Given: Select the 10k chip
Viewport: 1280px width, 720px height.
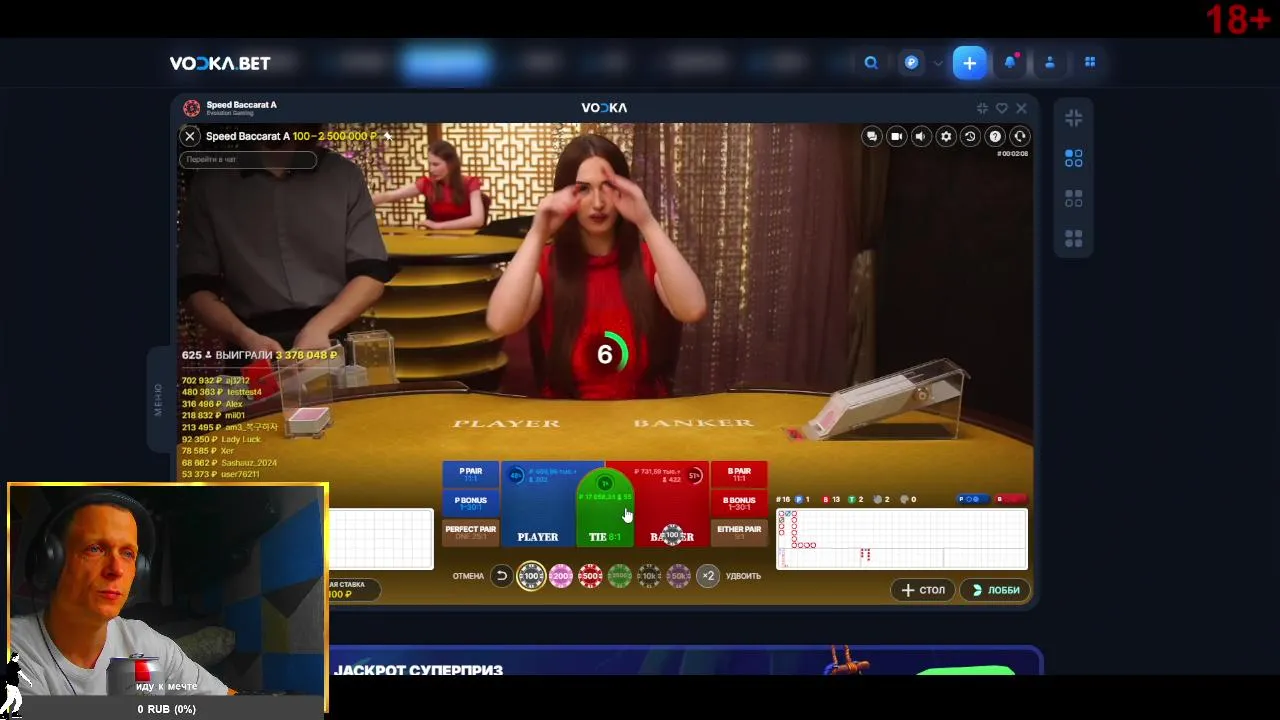Looking at the screenshot, I should coord(649,576).
